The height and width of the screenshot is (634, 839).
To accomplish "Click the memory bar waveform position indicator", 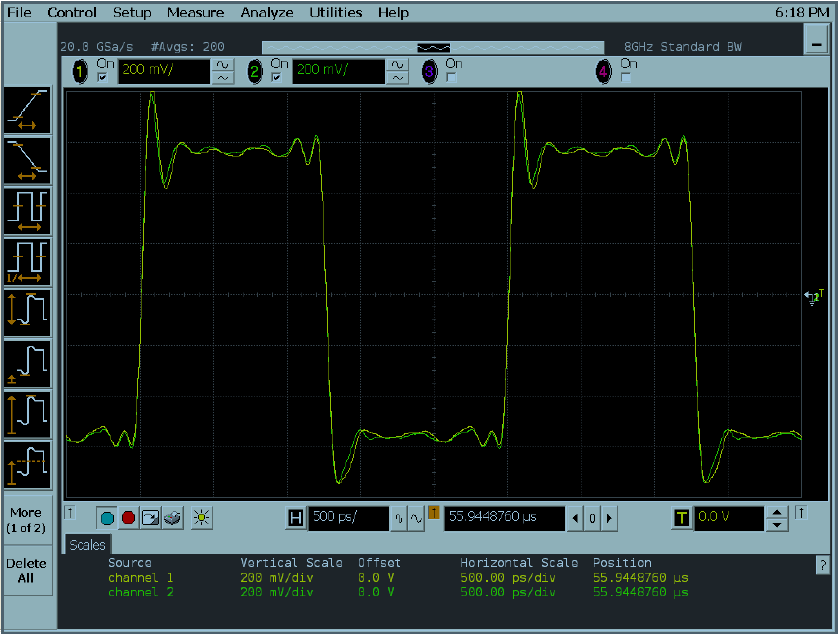I will click(433, 48).
